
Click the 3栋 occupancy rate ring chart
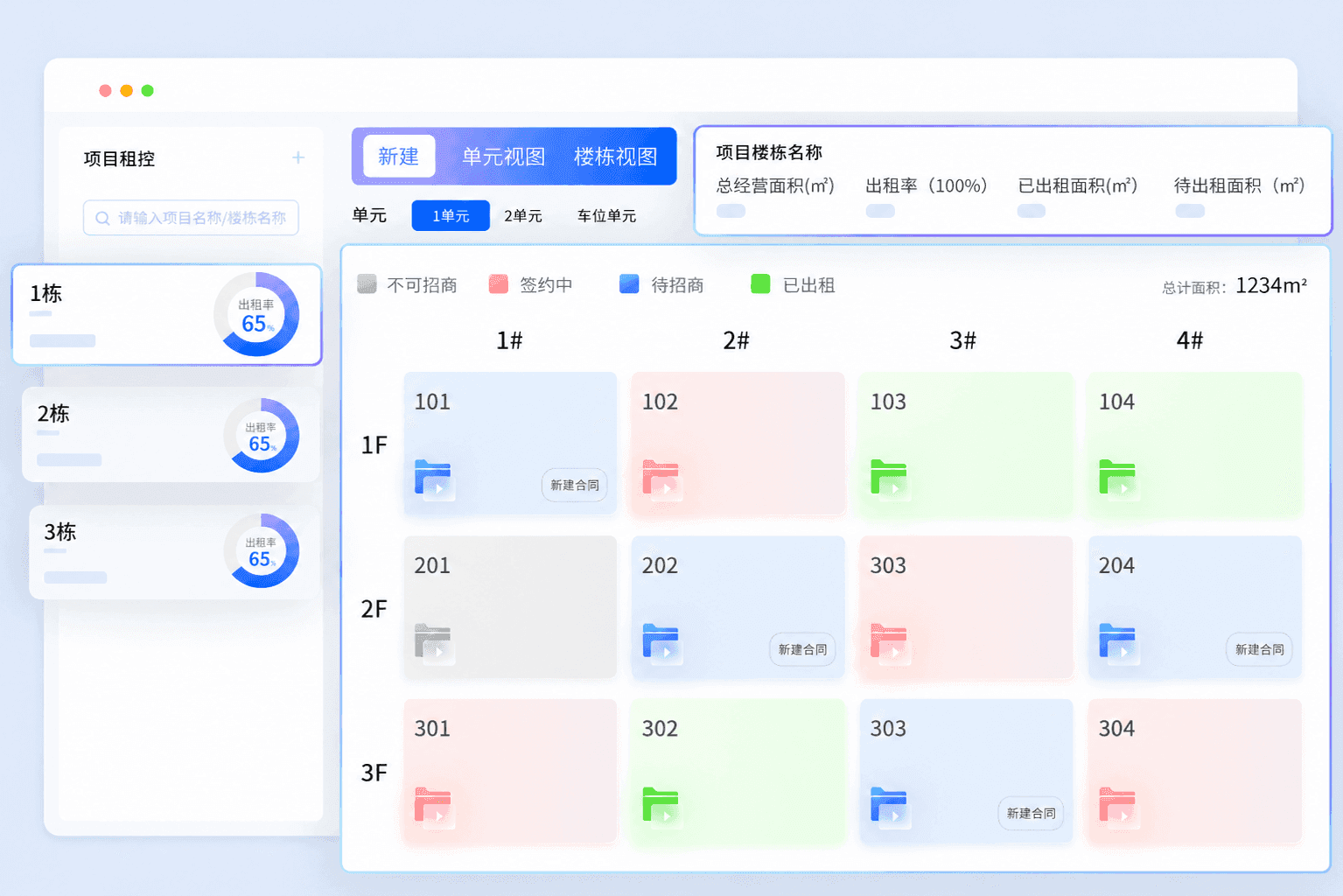pyautogui.click(x=262, y=550)
